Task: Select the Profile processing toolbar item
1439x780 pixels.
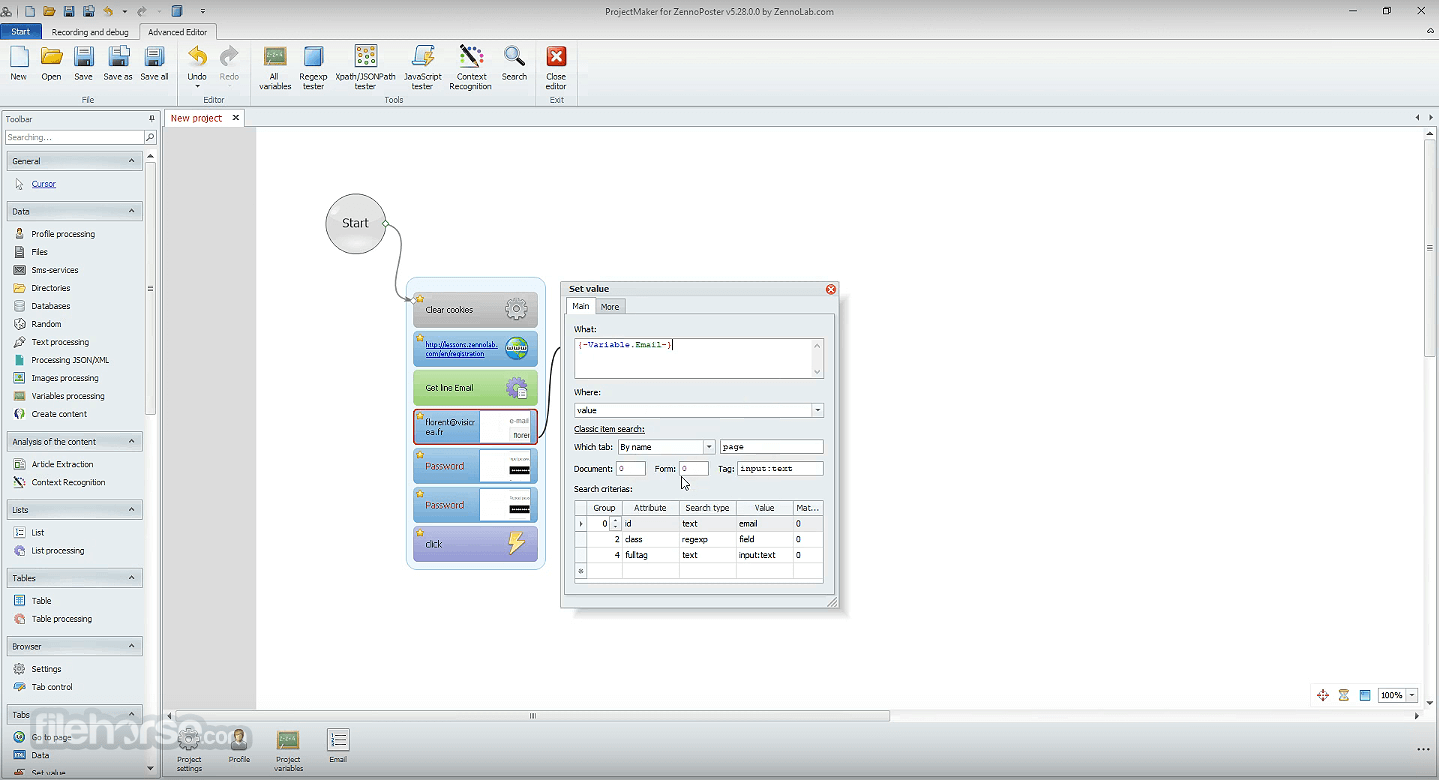Action: (x=63, y=234)
